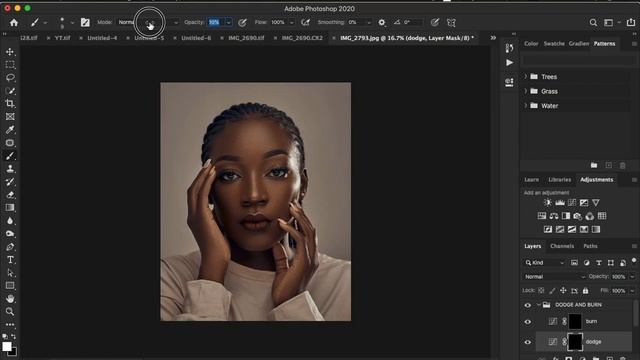Select the Eyedropper tool
This screenshot has height=360, width=640.
pyautogui.click(x=10, y=130)
